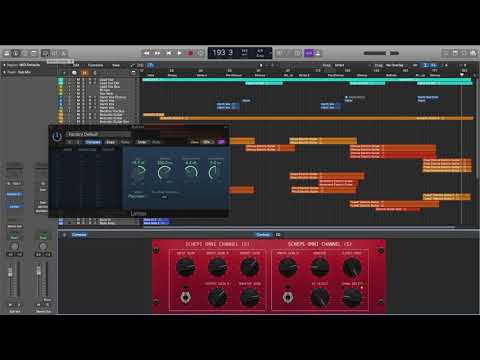Image resolution: width=480 pixels, height=360 pixels.
Task: Toggle the Limiter plugin power button
Action: tap(57, 136)
